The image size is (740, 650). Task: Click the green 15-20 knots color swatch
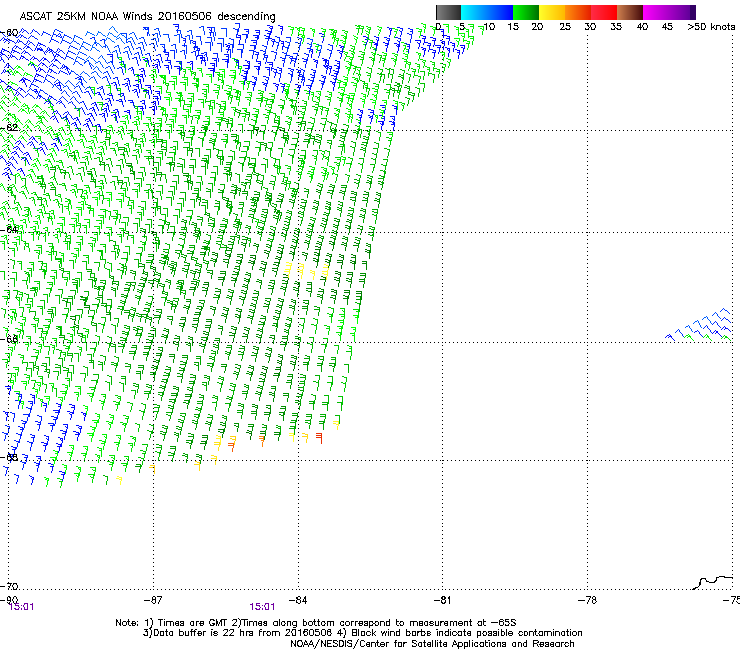pyautogui.click(x=526, y=12)
